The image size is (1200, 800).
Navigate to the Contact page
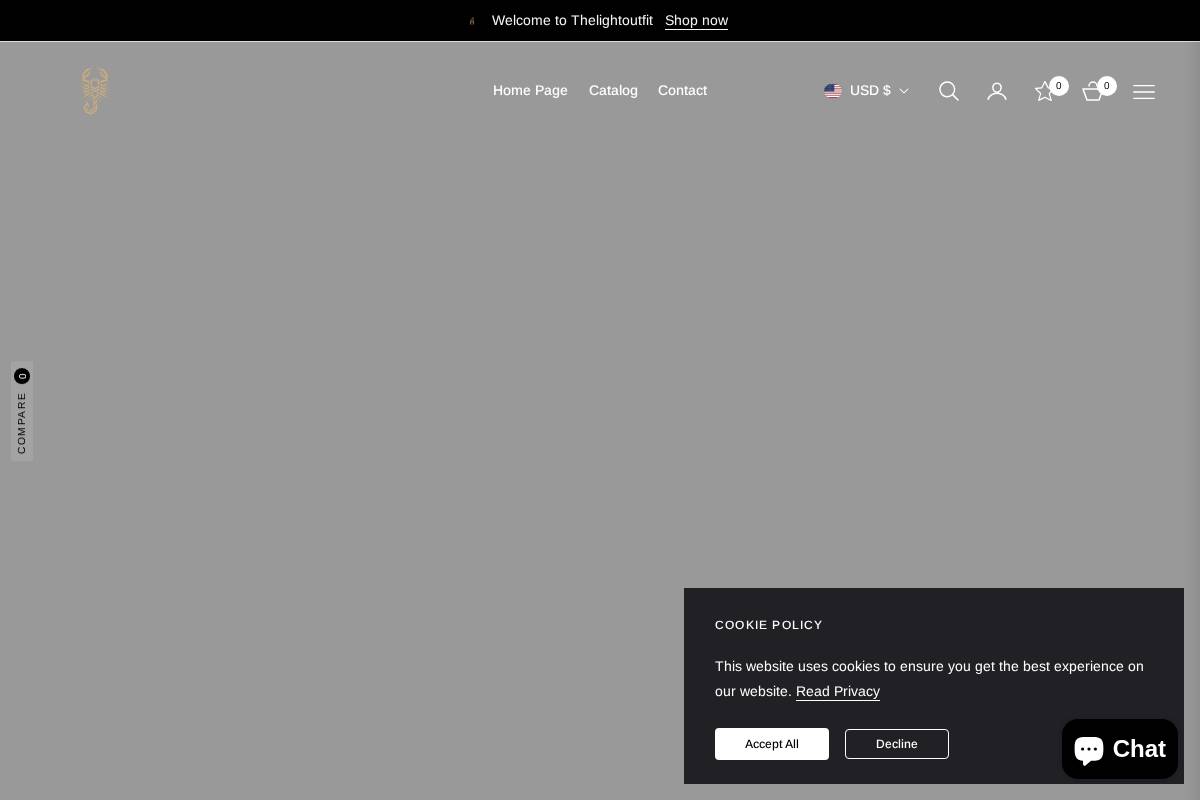682,90
